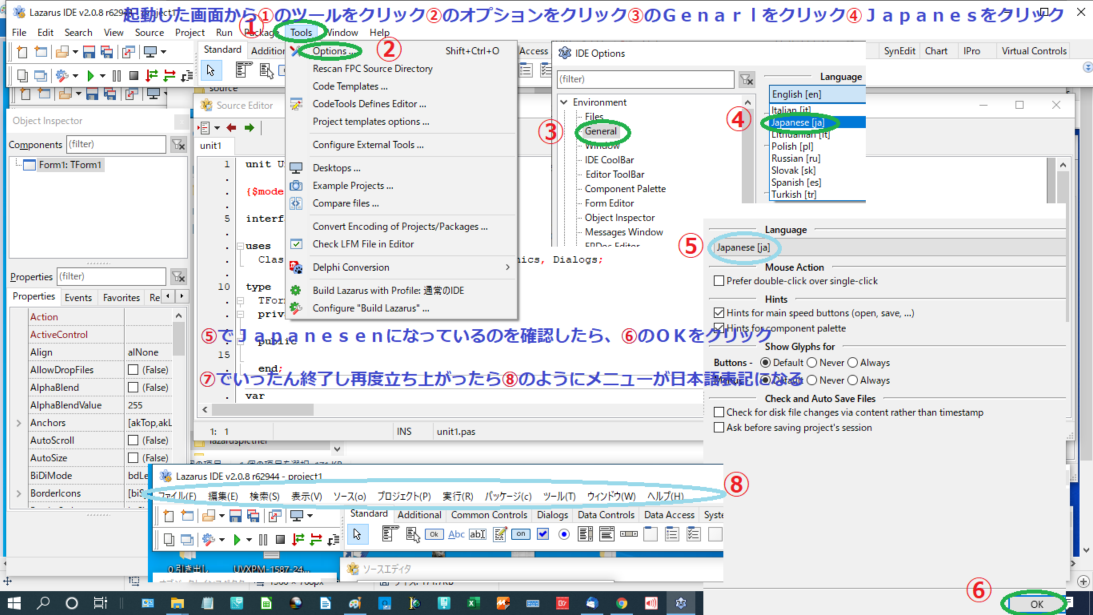
Task: Enable Prefer double-click over single-click
Action: 719,281
